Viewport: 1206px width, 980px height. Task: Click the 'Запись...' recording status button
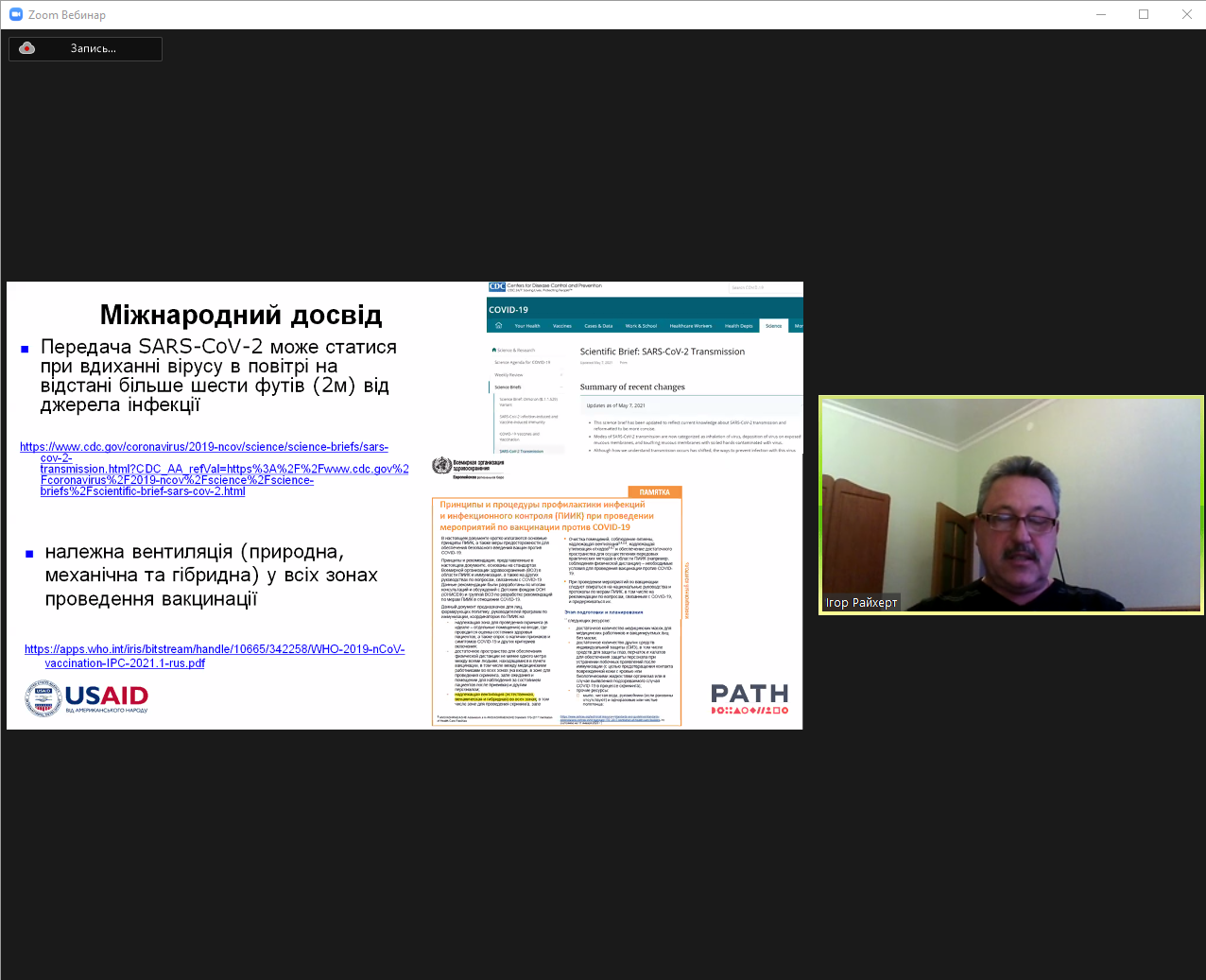point(93,48)
